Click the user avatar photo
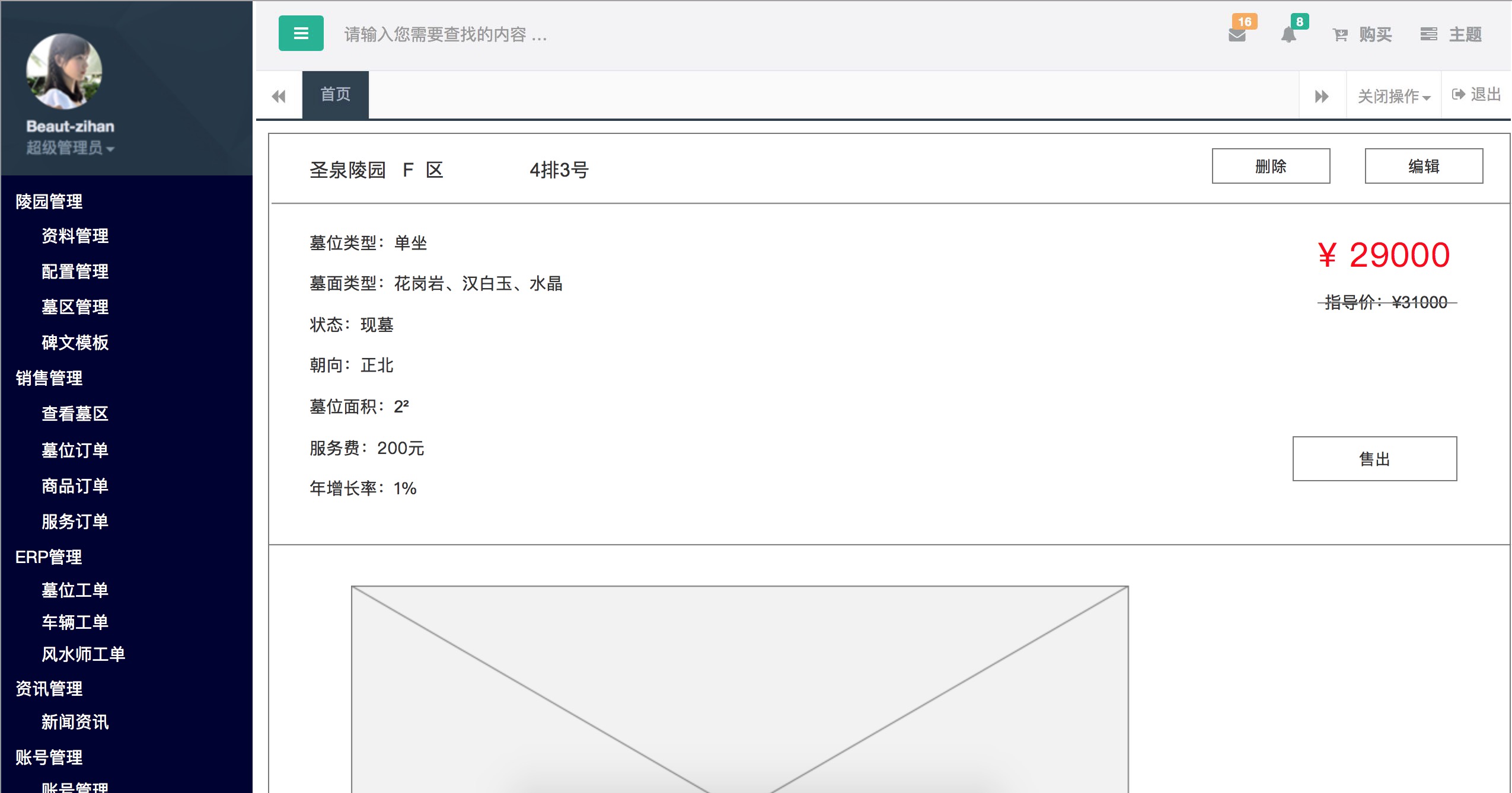Image resolution: width=1512 pixels, height=793 pixels. [64, 71]
